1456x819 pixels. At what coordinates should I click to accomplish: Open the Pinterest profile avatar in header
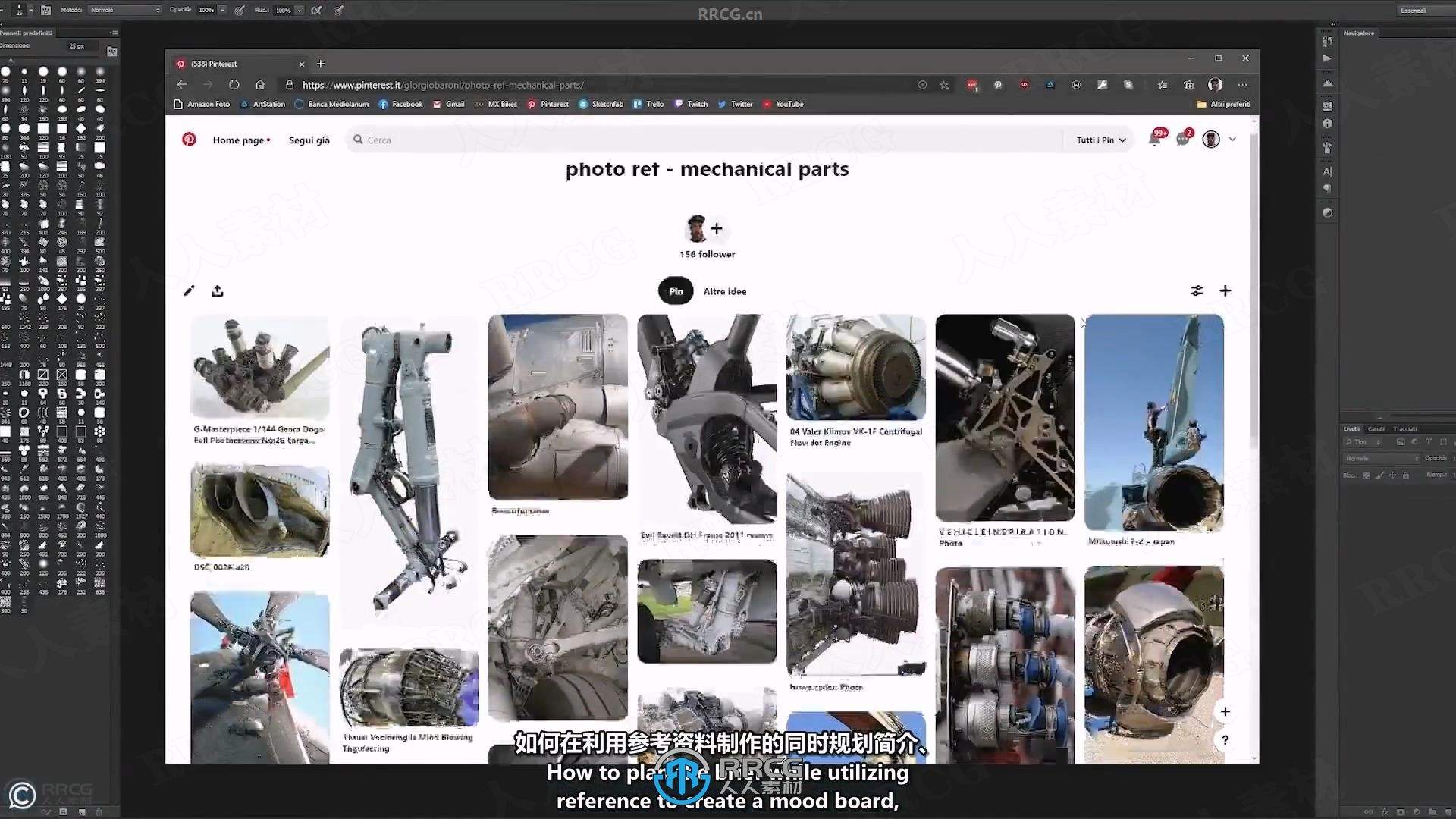tap(1211, 140)
